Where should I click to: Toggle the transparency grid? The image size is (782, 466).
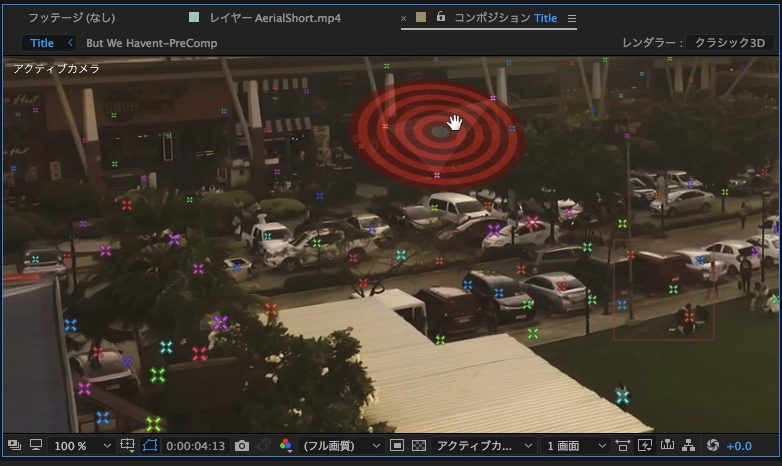[419, 445]
